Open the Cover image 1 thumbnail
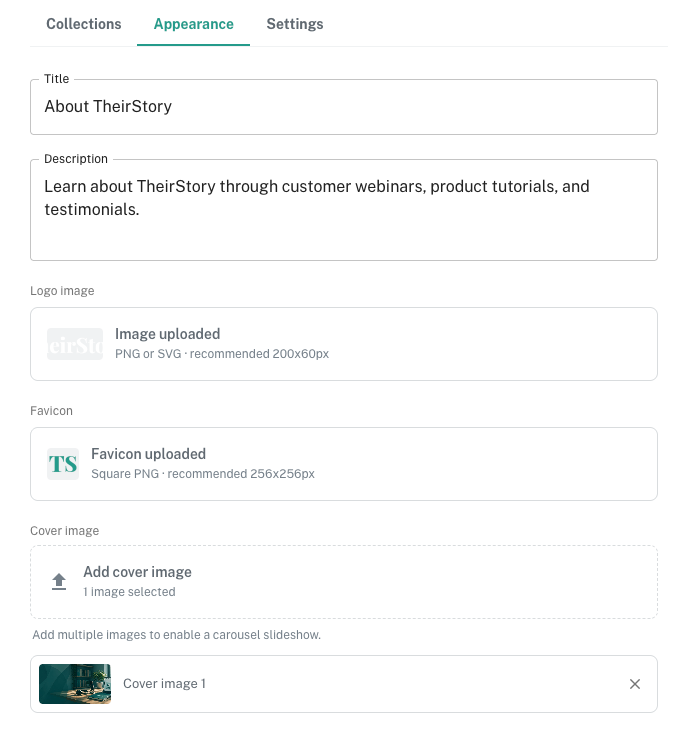The height and width of the screenshot is (740, 683). click(75, 684)
